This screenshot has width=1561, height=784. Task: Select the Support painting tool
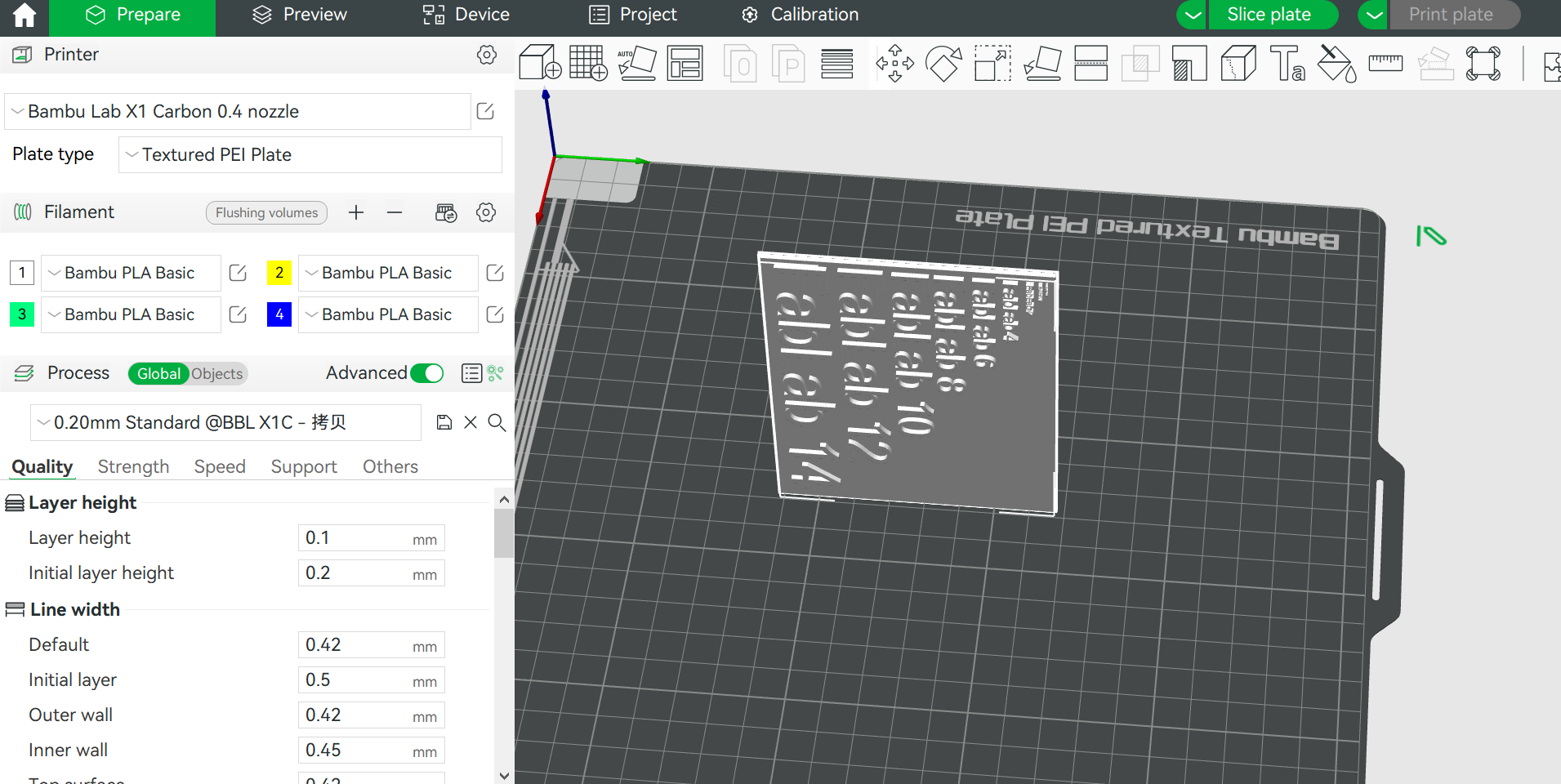coord(1189,63)
